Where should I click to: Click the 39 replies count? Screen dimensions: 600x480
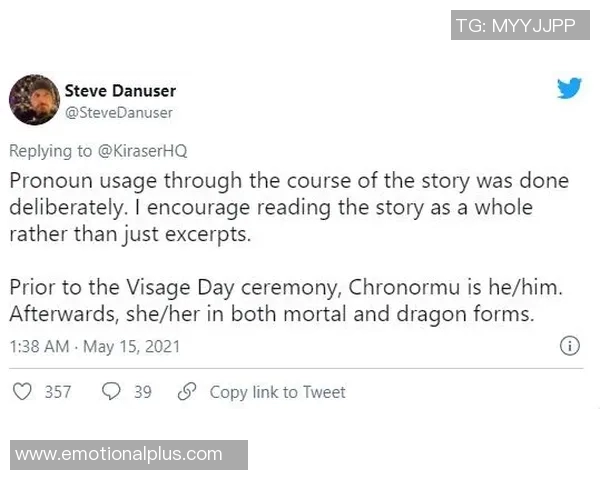click(x=142, y=392)
